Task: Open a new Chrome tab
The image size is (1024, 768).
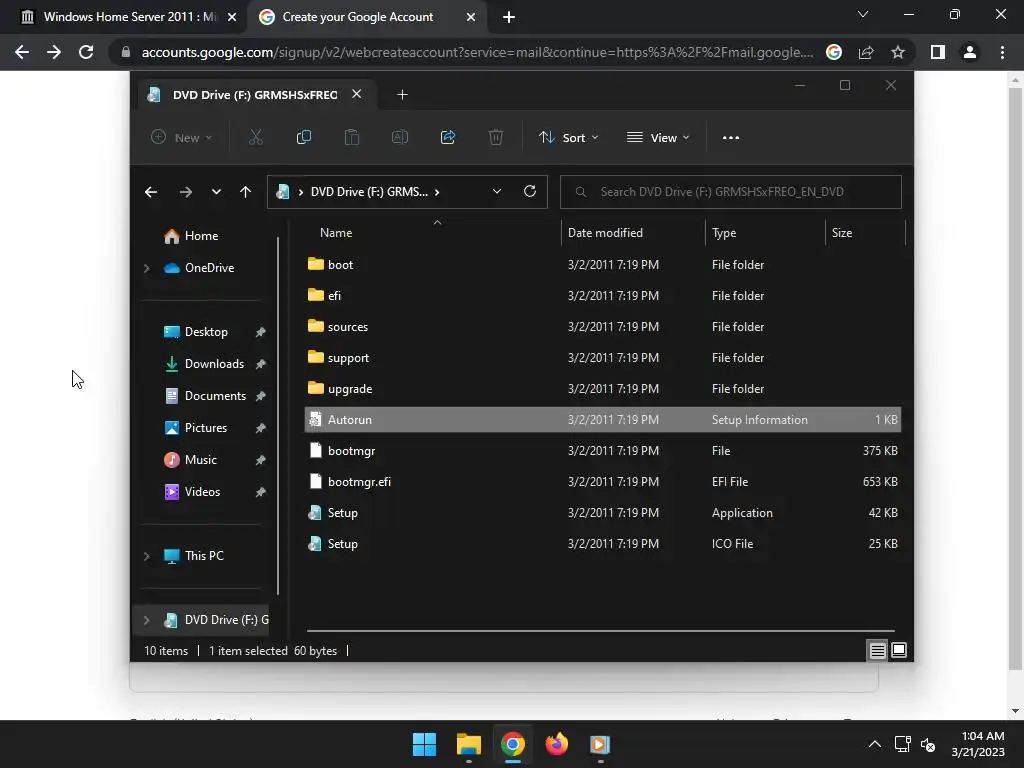Action: (509, 18)
